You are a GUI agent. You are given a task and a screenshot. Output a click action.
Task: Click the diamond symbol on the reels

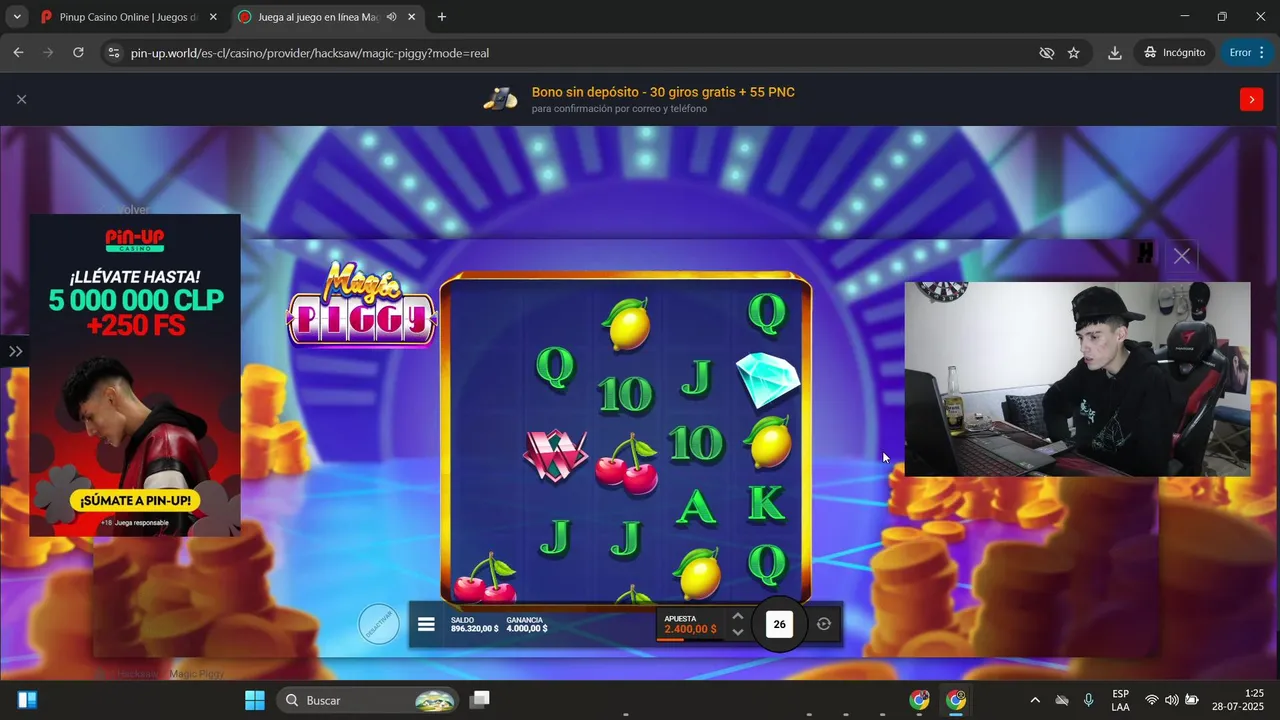(x=768, y=379)
